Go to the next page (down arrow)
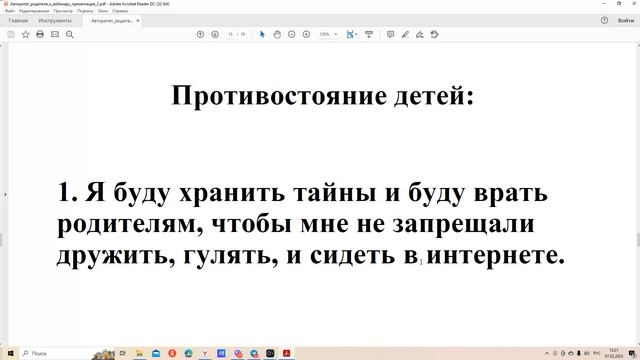 tap(215, 35)
